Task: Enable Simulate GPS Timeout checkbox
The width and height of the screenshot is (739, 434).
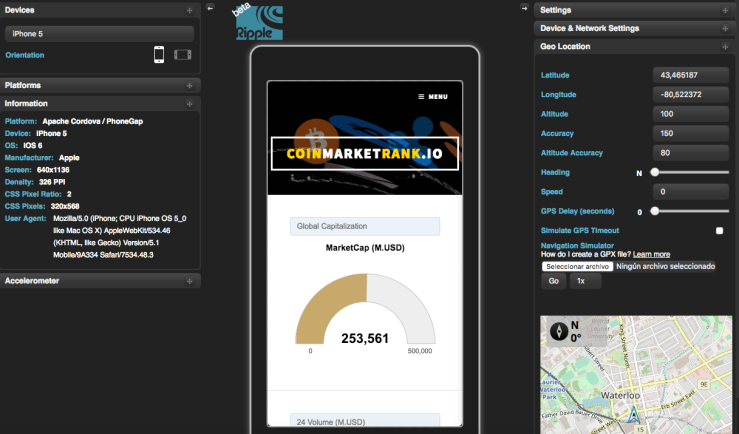Action: pos(719,230)
